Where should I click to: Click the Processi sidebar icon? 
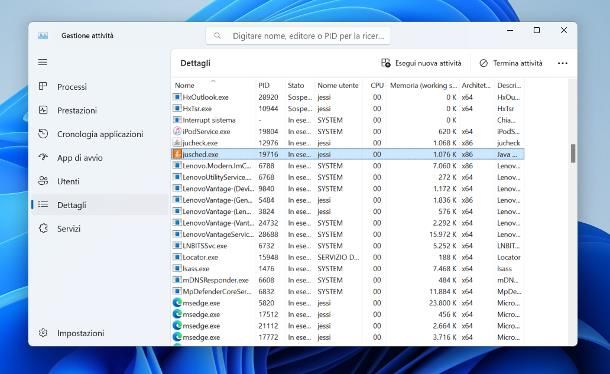tap(43, 86)
